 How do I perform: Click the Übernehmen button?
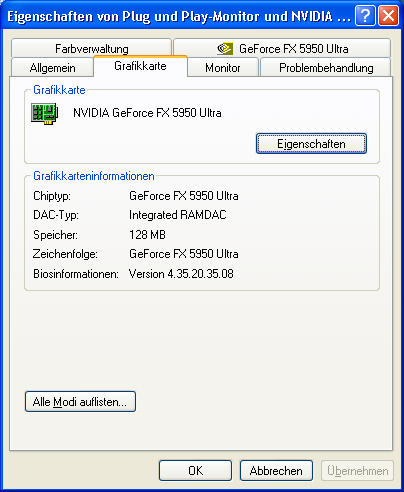357,471
